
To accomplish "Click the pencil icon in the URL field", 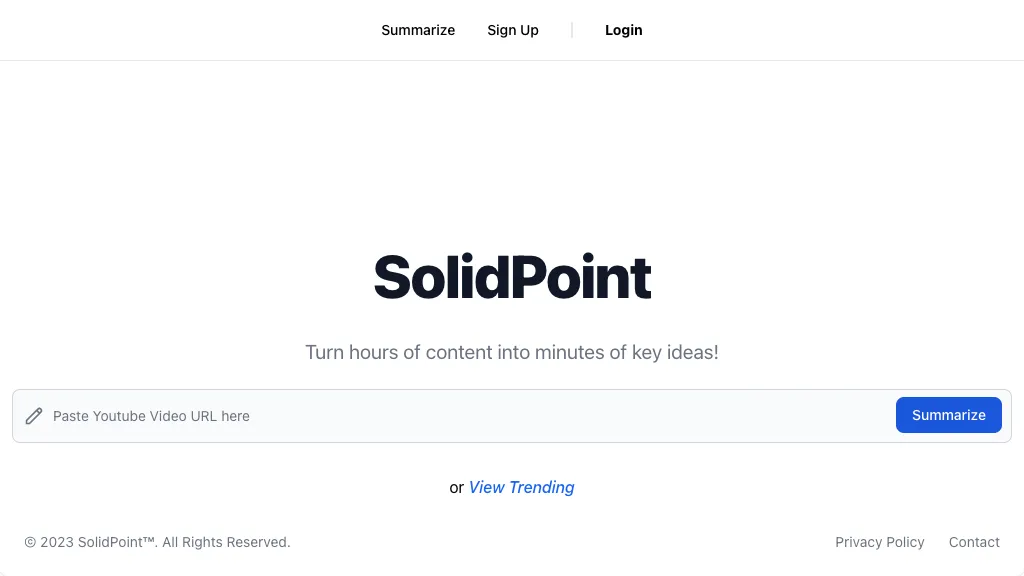I will point(34,416).
